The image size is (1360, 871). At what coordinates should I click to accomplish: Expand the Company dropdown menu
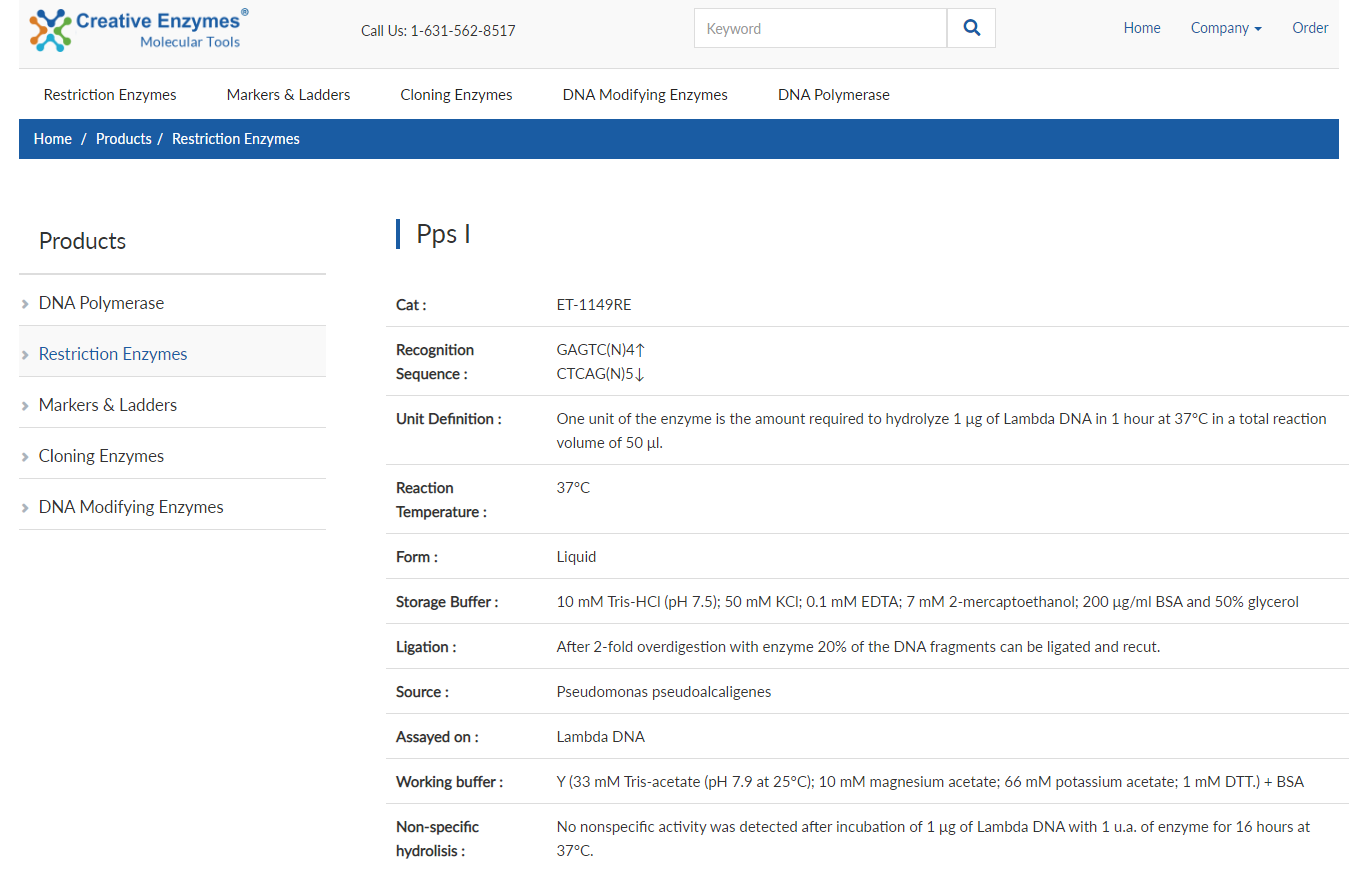[x=1226, y=28]
